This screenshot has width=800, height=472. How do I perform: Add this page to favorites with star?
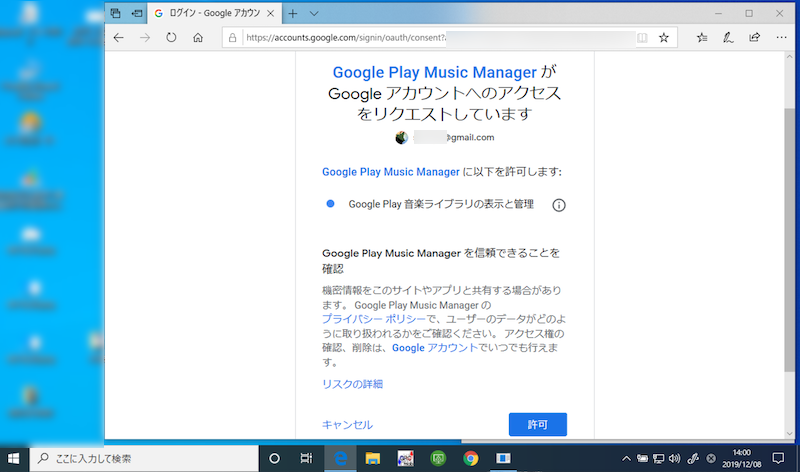(664, 38)
